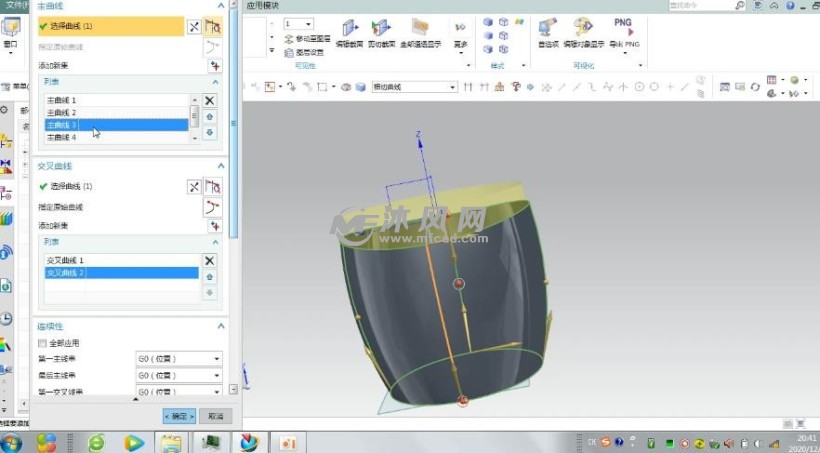Image resolution: width=820 pixels, height=453 pixels.
Task: Open the Last Primary continuity G0 dropdown
Action: 178,376
